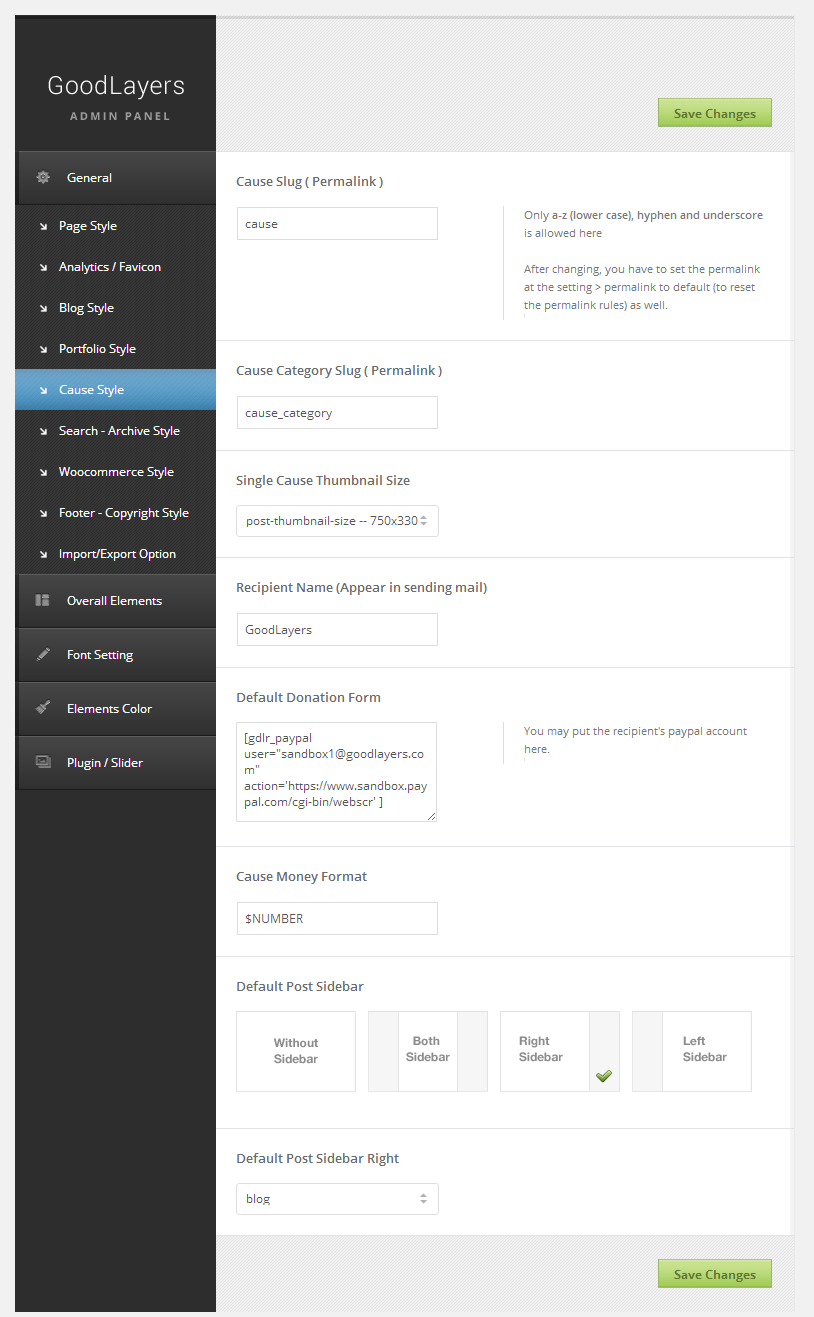Open the Default Post Sidebar Right dropdown
This screenshot has height=1317, width=814.
tap(337, 1199)
